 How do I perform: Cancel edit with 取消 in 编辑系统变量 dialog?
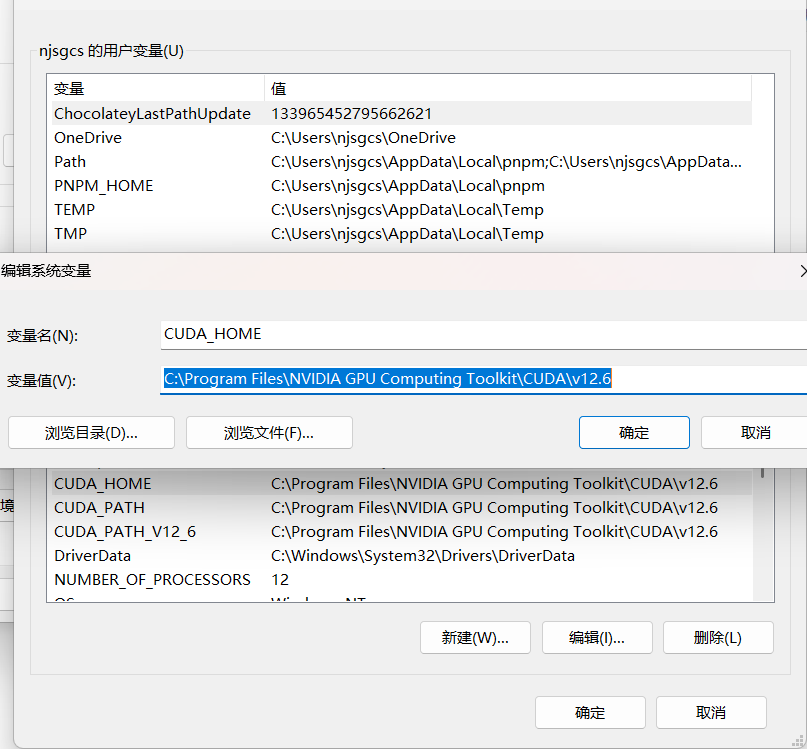coord(755,433)
